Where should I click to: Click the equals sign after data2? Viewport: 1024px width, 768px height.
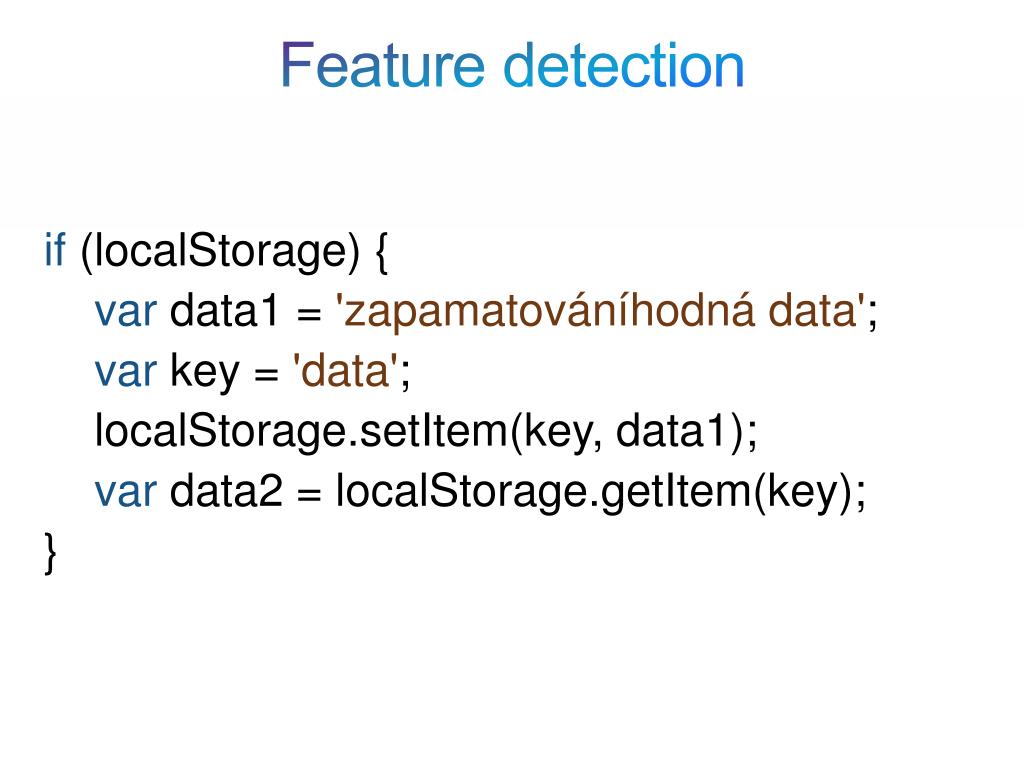click(309, 494)
